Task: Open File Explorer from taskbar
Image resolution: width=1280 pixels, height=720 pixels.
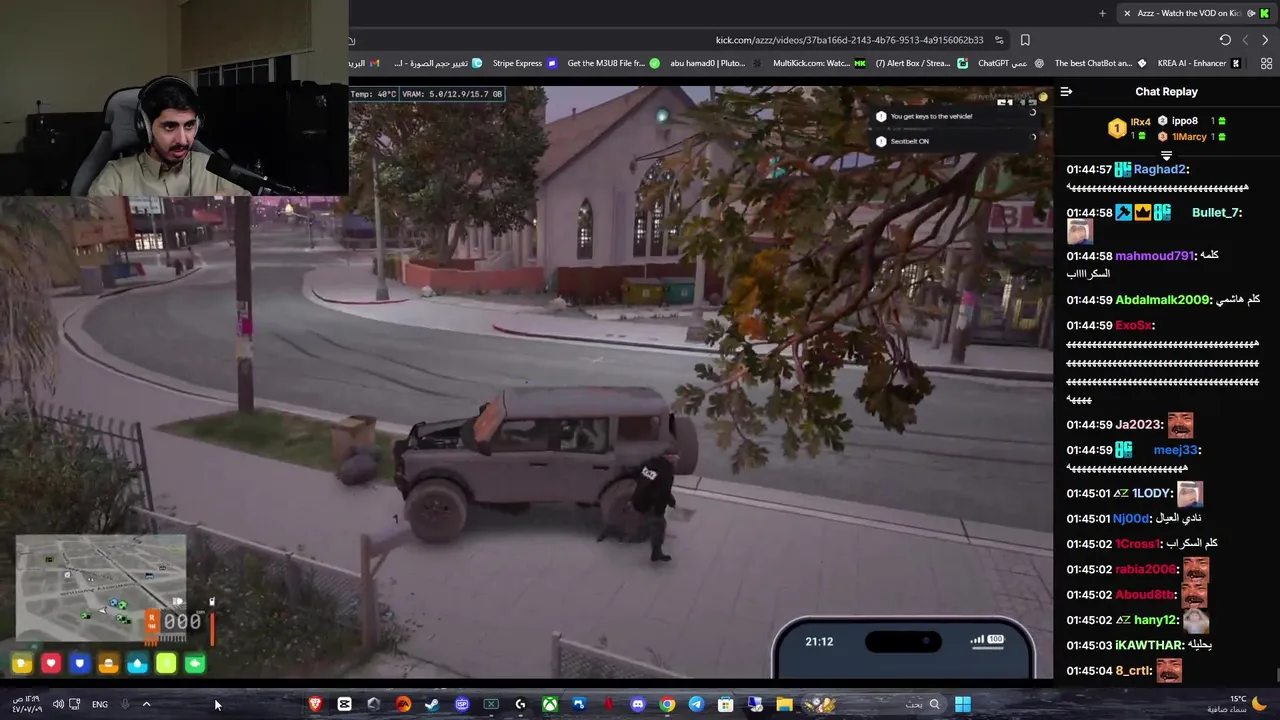Action: point(784,704)
